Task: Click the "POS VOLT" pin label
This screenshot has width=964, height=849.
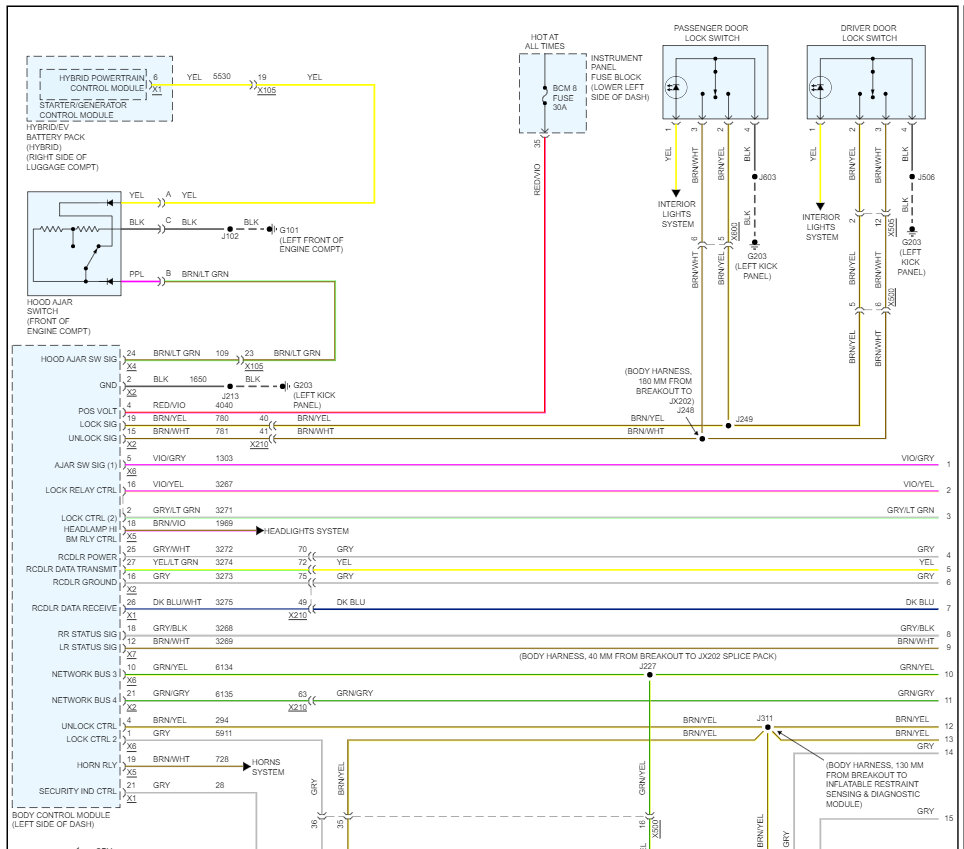Action: click(97, 411)
